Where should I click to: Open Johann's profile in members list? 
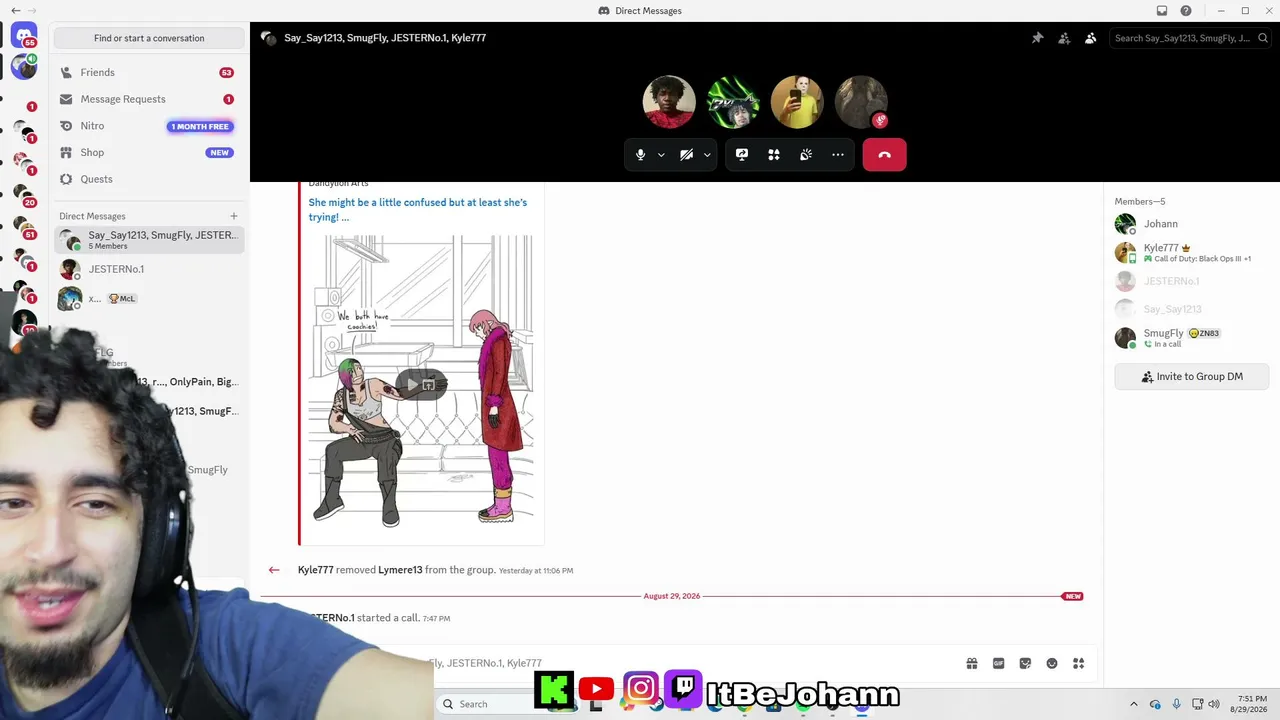[1192, 224]
